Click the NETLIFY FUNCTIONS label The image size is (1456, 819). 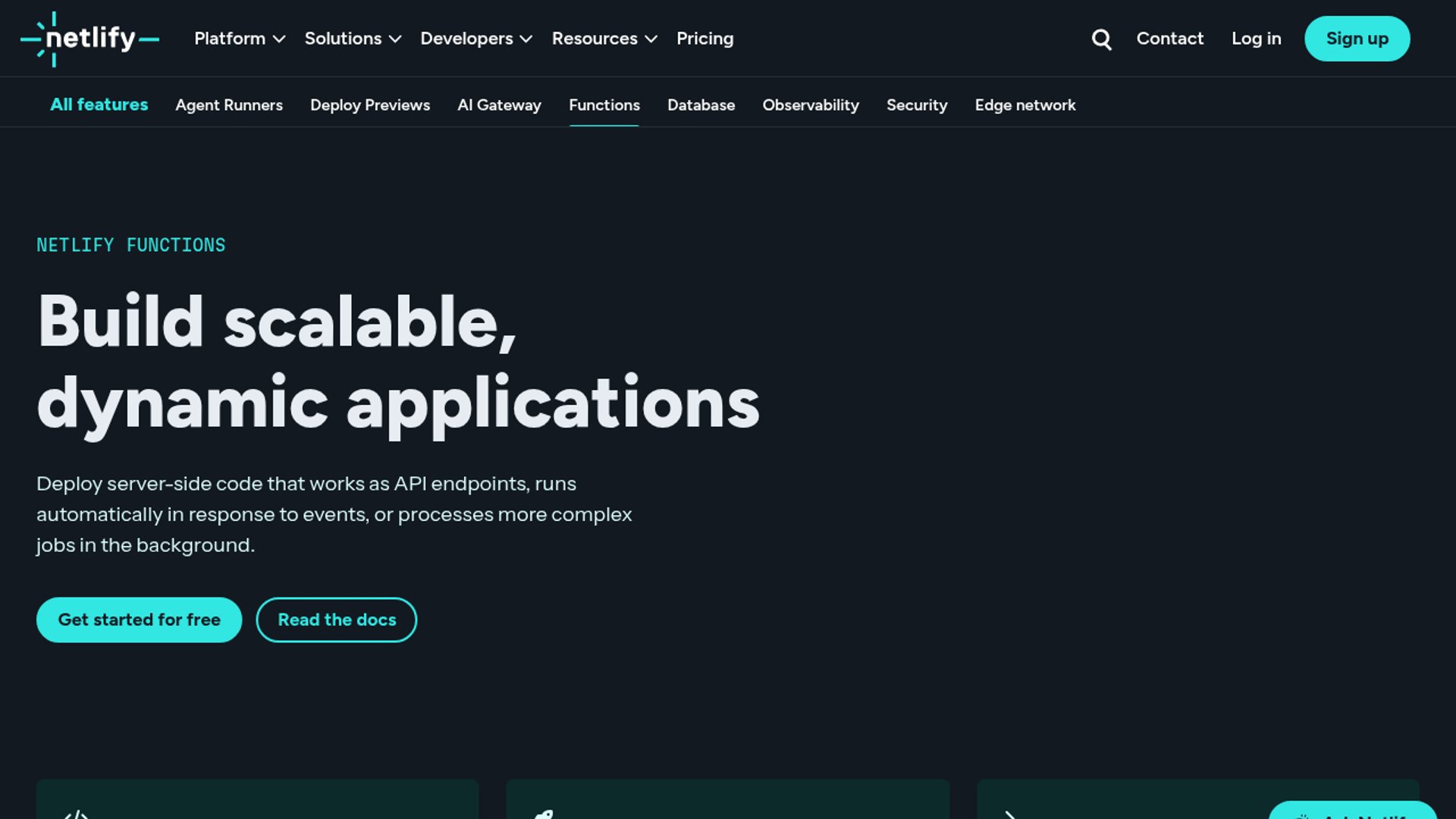click(131, 245)
